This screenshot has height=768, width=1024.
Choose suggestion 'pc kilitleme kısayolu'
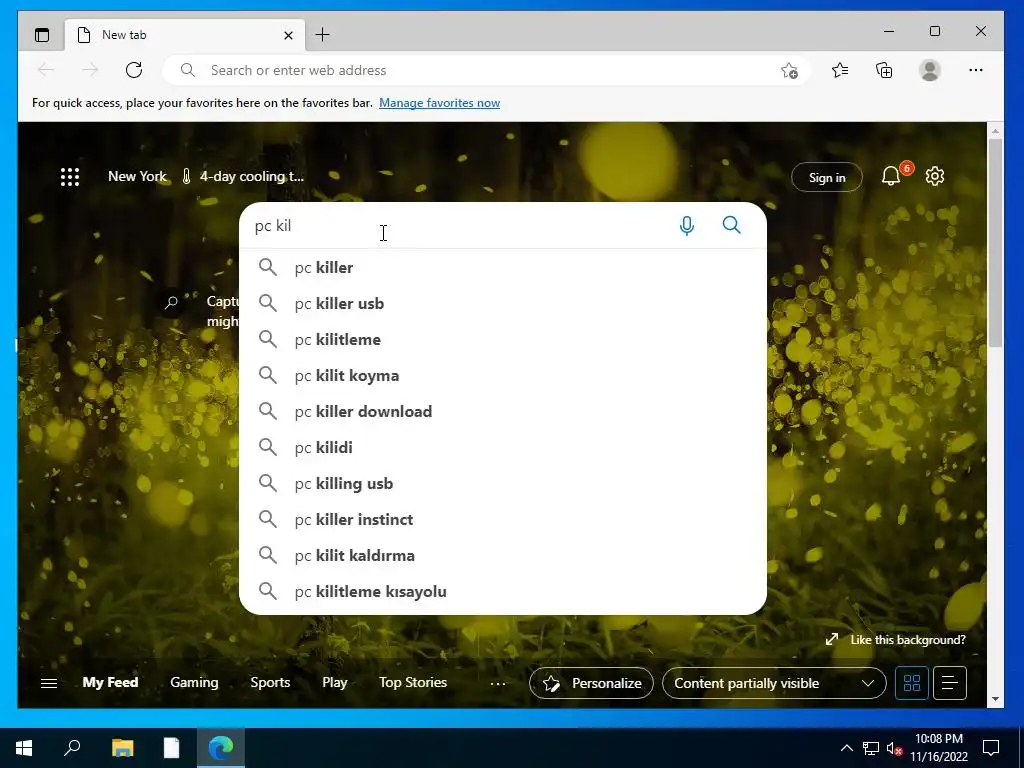coord(503,591)
